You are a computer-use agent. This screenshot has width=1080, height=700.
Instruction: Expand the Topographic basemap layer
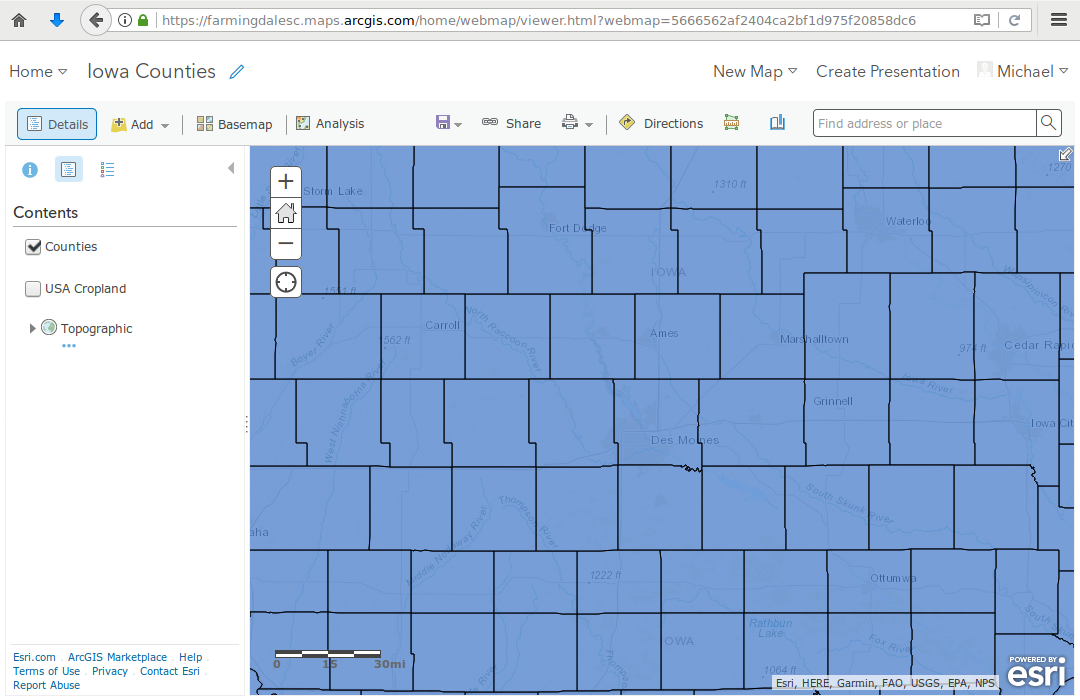[32, 329]
